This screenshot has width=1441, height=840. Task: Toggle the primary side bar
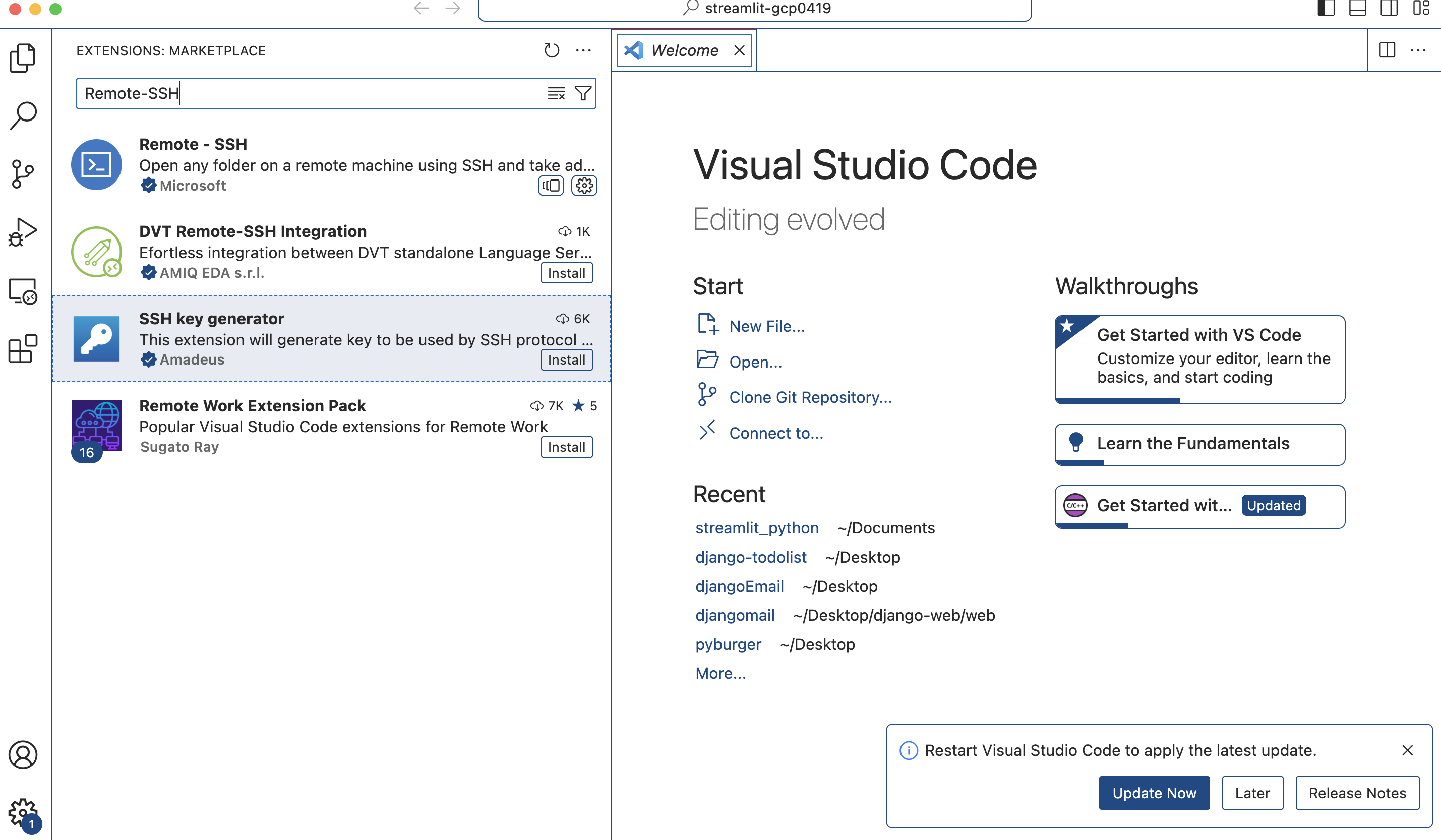pos(1326,8)
